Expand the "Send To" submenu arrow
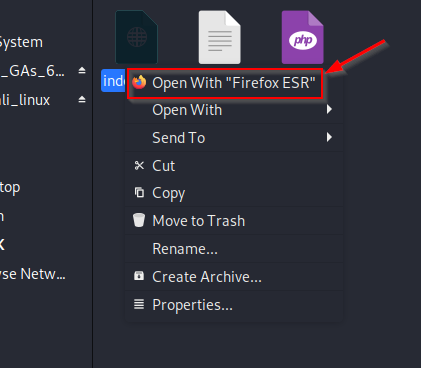 tap(329, 137)
